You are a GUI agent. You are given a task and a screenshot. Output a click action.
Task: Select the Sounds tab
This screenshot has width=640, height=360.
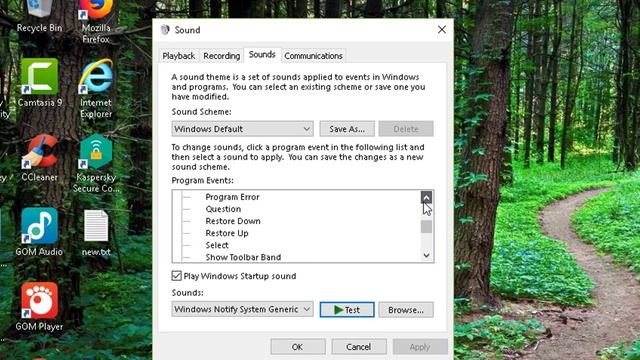(262, 55)
